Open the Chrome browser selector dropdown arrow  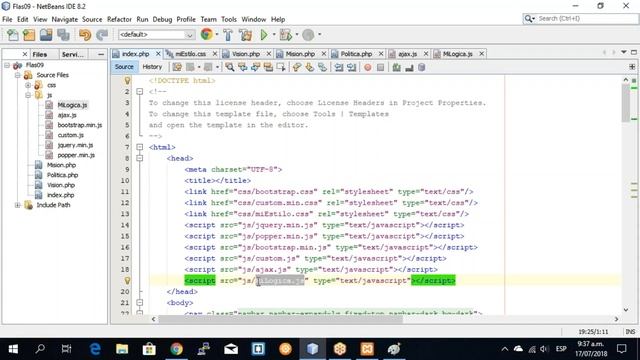point(217,35)
